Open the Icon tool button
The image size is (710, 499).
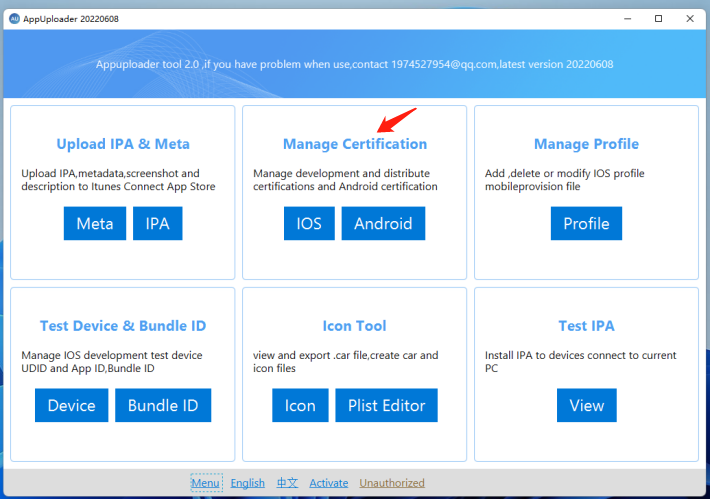pos(300,405)
